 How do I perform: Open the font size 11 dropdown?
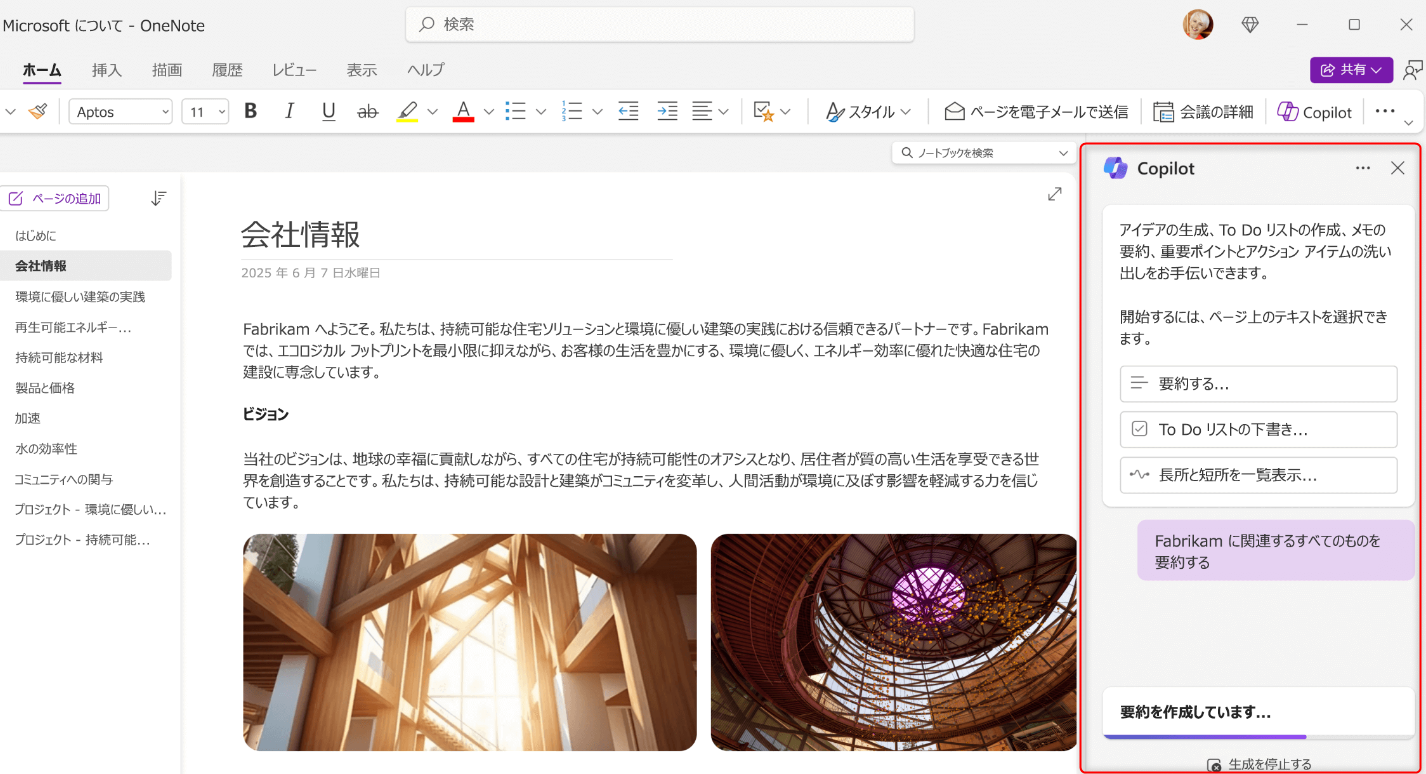[x=205, y=112]
